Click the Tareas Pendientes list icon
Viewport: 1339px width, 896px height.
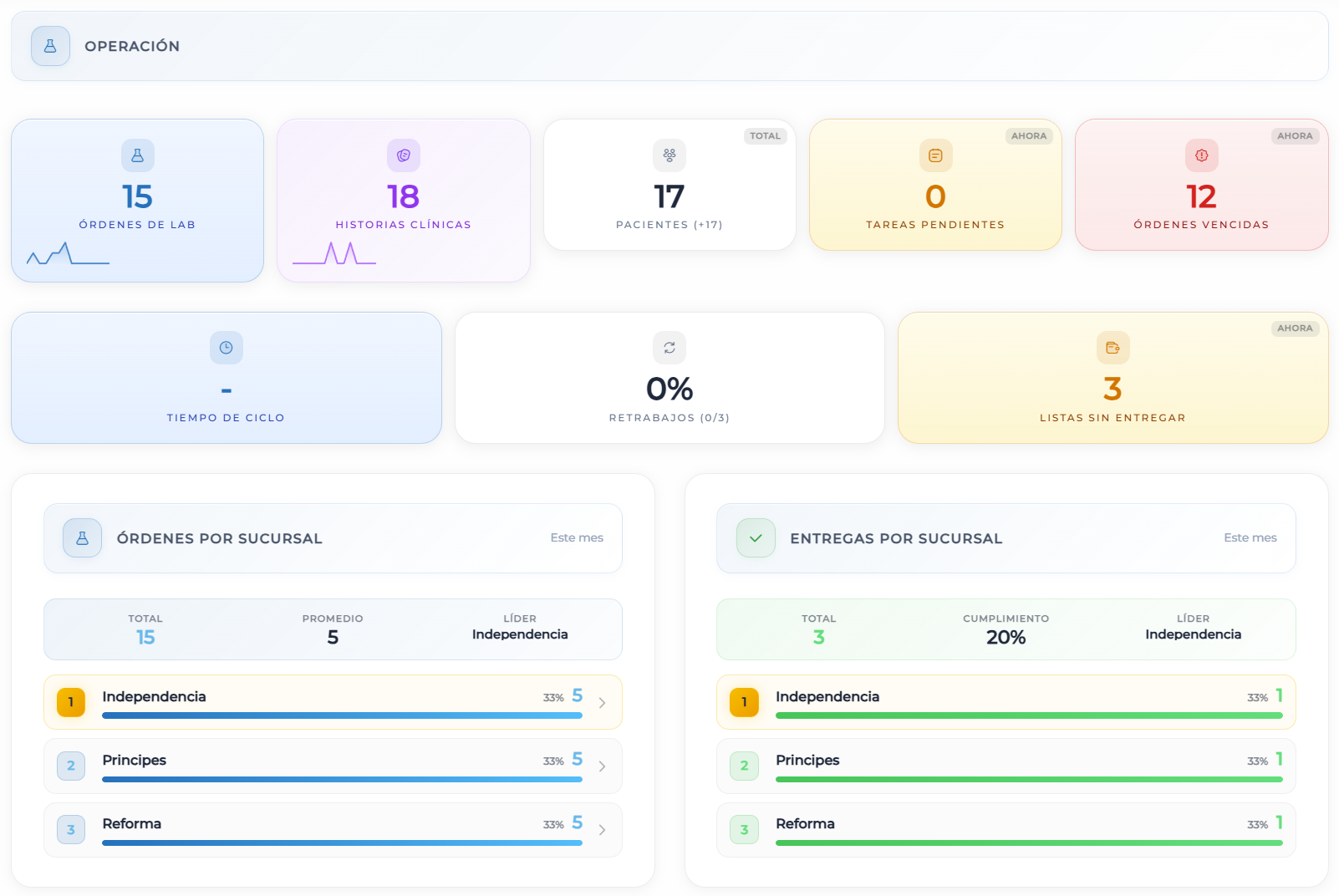(x=935, y=155)
